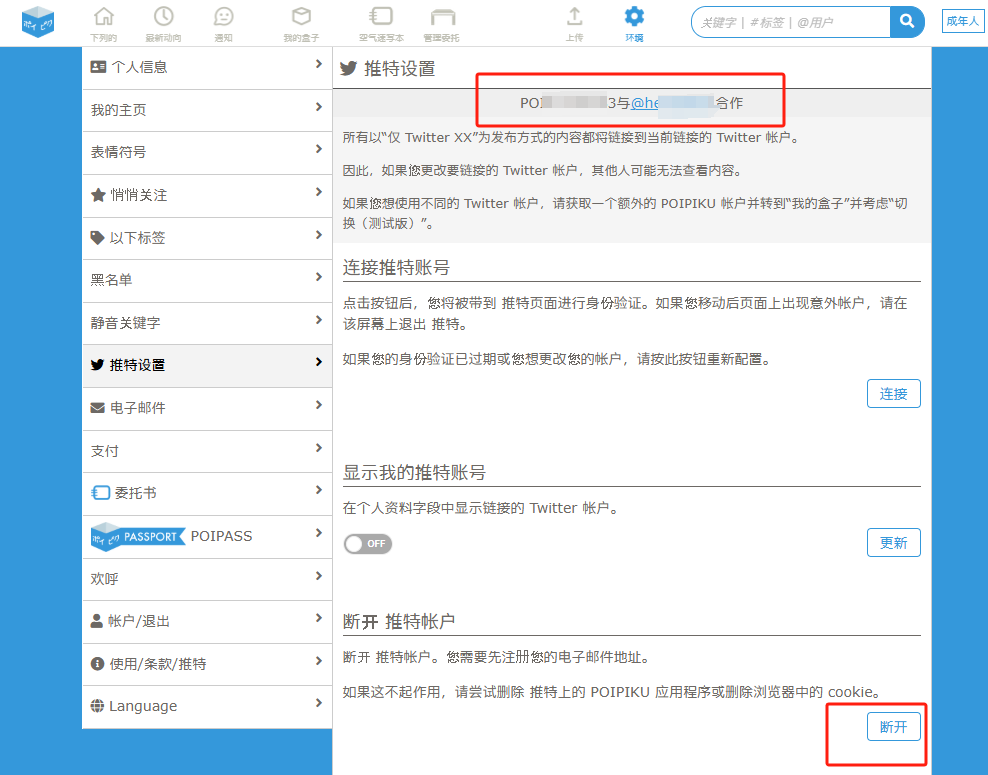
Task: Click the 断开 disconnect button
Action: (893, 727)
